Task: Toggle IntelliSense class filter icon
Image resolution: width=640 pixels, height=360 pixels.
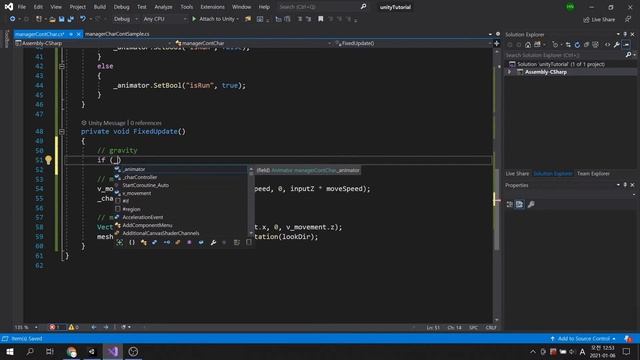Action: (144, 242)
